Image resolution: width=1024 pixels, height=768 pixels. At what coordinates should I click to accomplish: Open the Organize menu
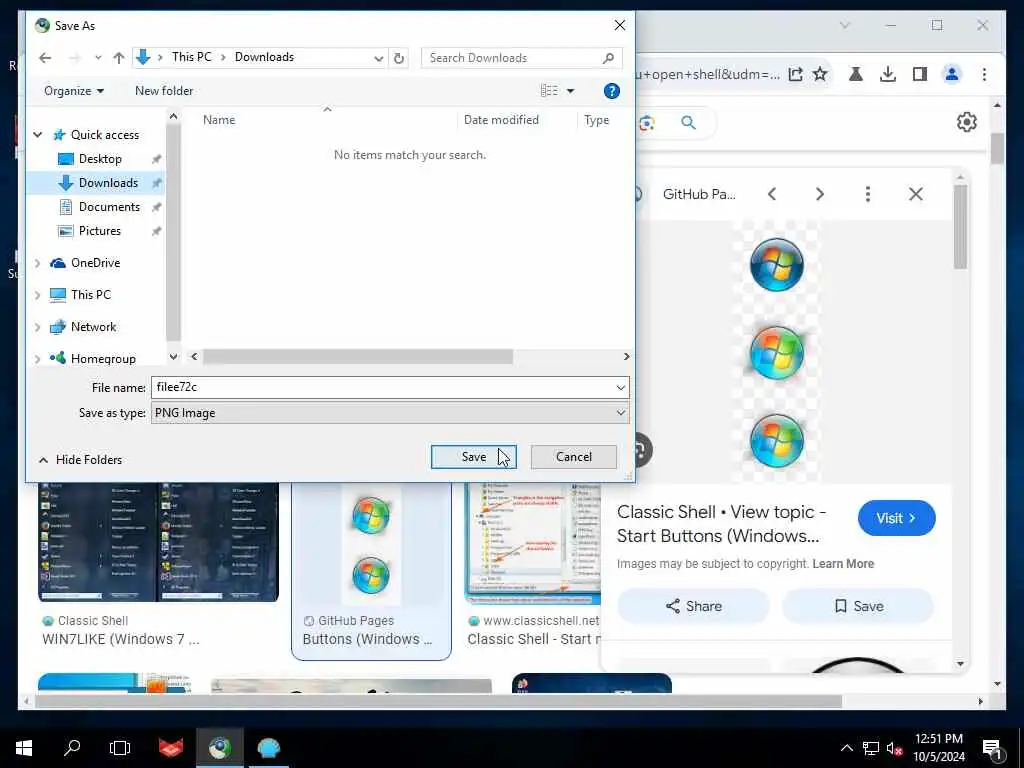click(x=74, y=91)
